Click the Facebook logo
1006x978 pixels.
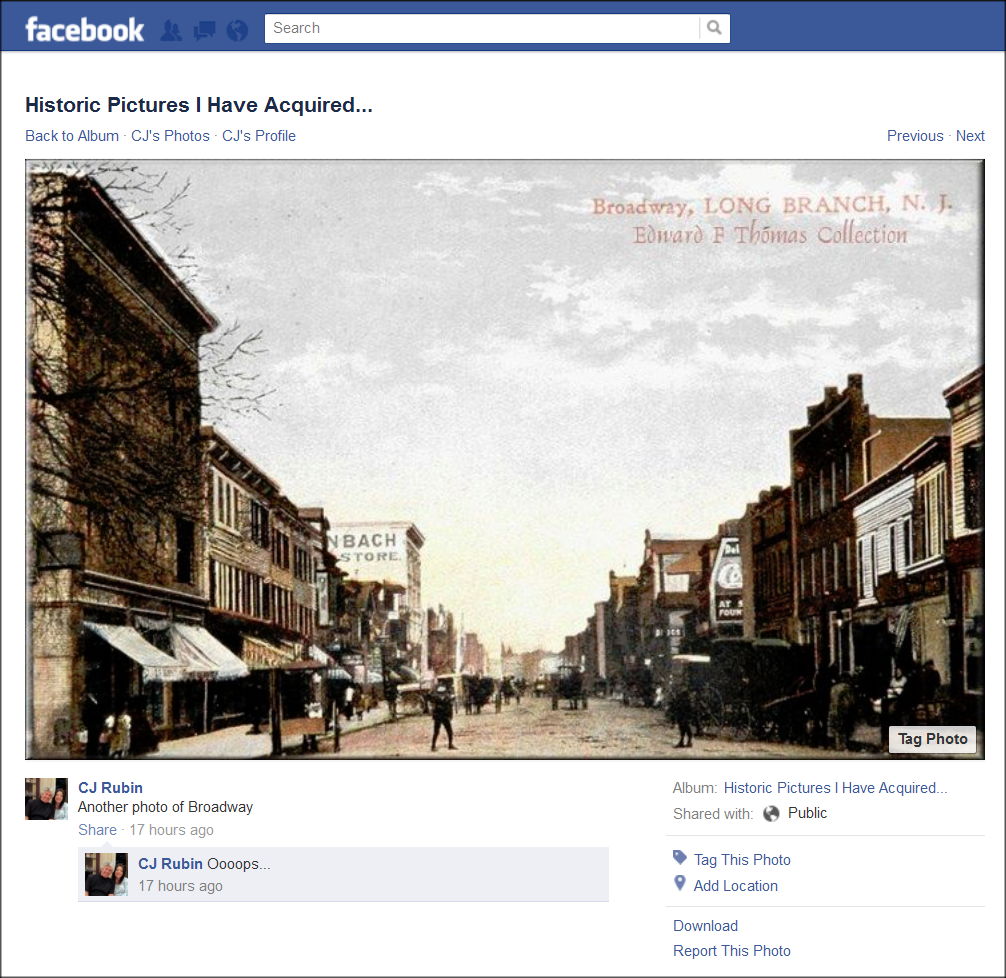pyautogui.click(x=84, y=29)
